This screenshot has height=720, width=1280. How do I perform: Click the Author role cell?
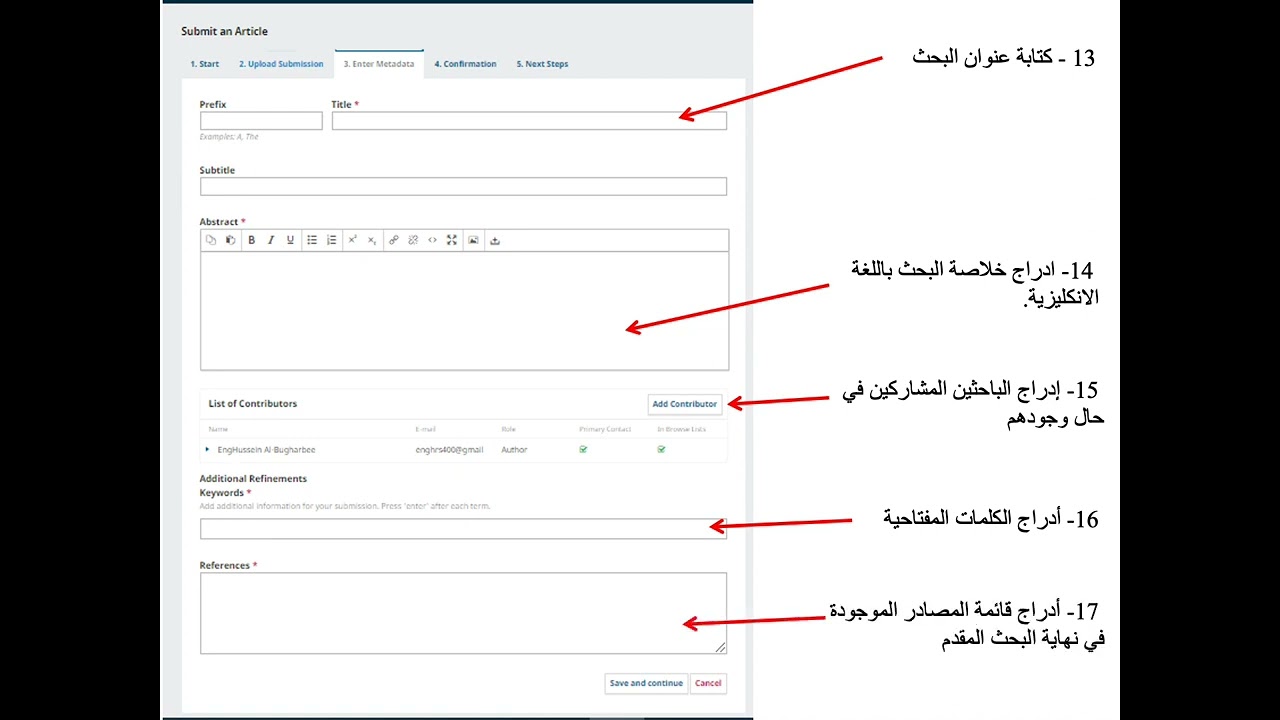[x=514, y=450]
